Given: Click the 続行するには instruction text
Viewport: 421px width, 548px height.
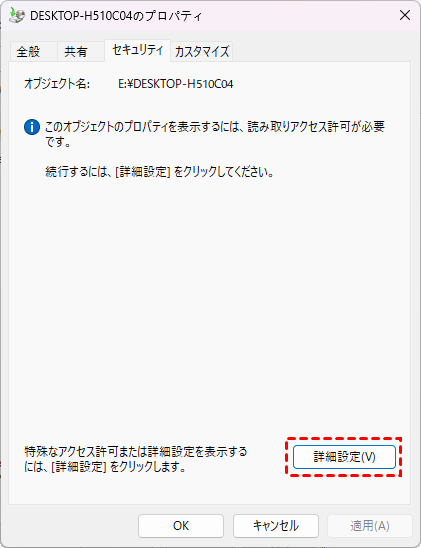Looking at the screenshot, I should tap(159, 172).
